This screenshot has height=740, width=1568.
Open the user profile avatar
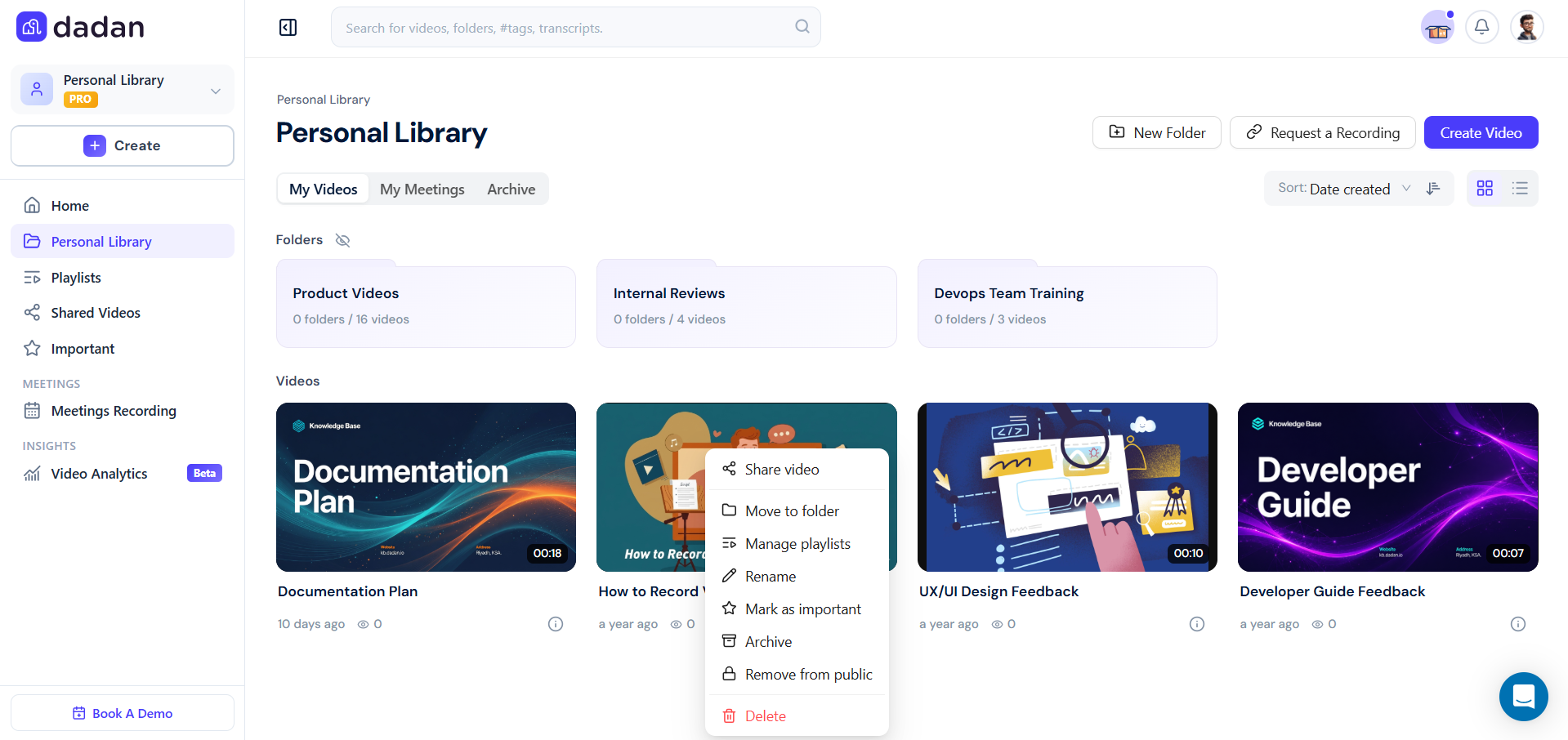coord(1526,28)
